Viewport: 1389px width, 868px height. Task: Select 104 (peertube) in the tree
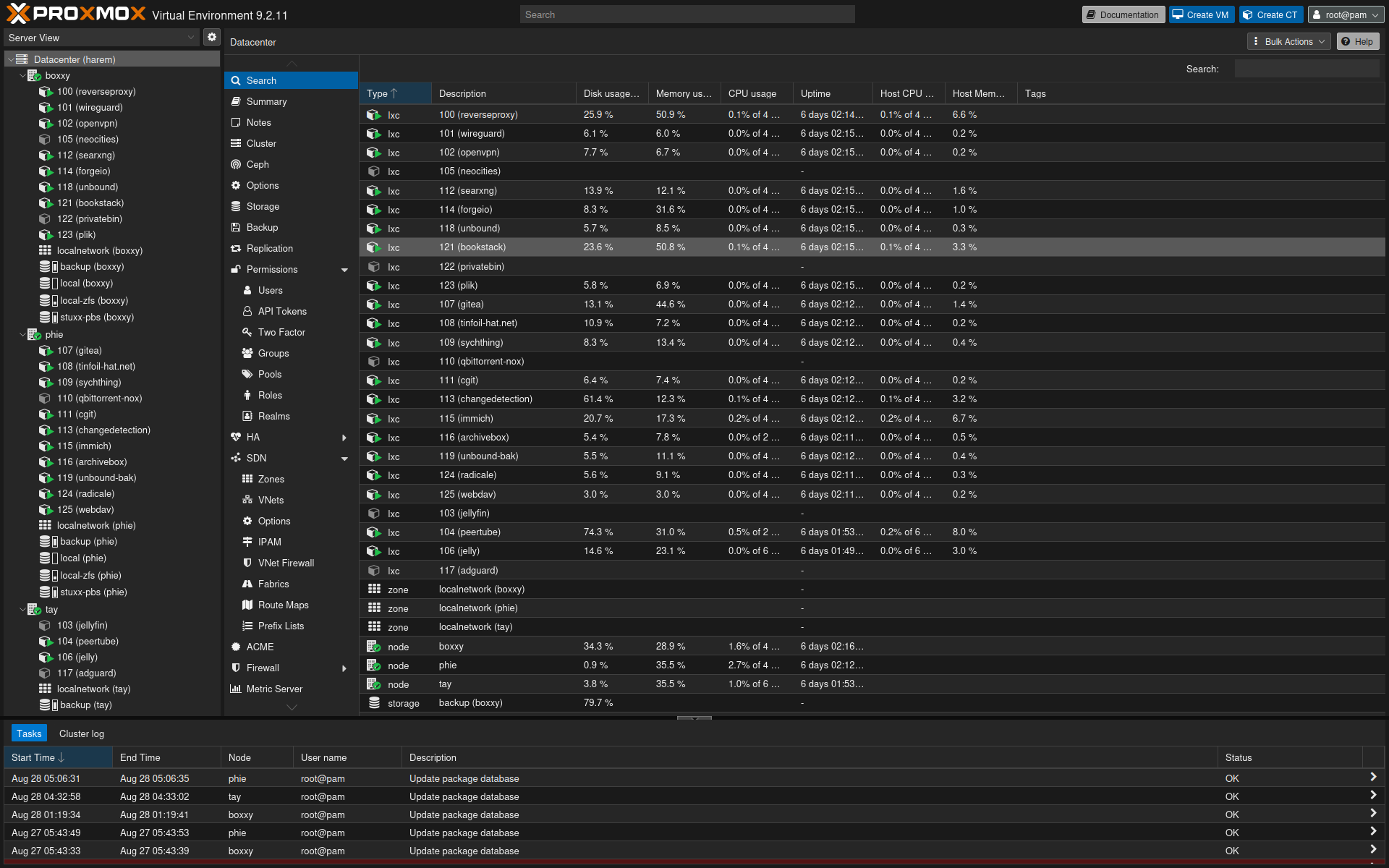pos(88,641)
